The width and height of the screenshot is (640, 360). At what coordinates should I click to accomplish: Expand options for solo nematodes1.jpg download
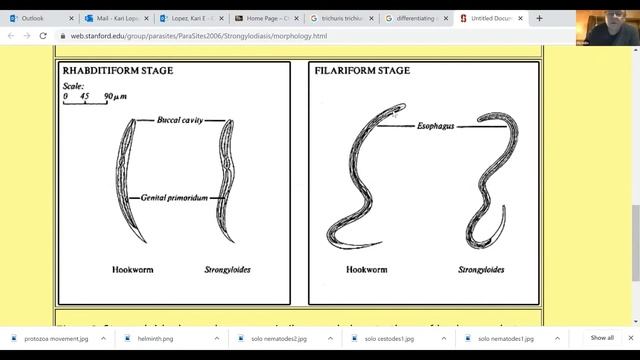[x=557, y=338]
